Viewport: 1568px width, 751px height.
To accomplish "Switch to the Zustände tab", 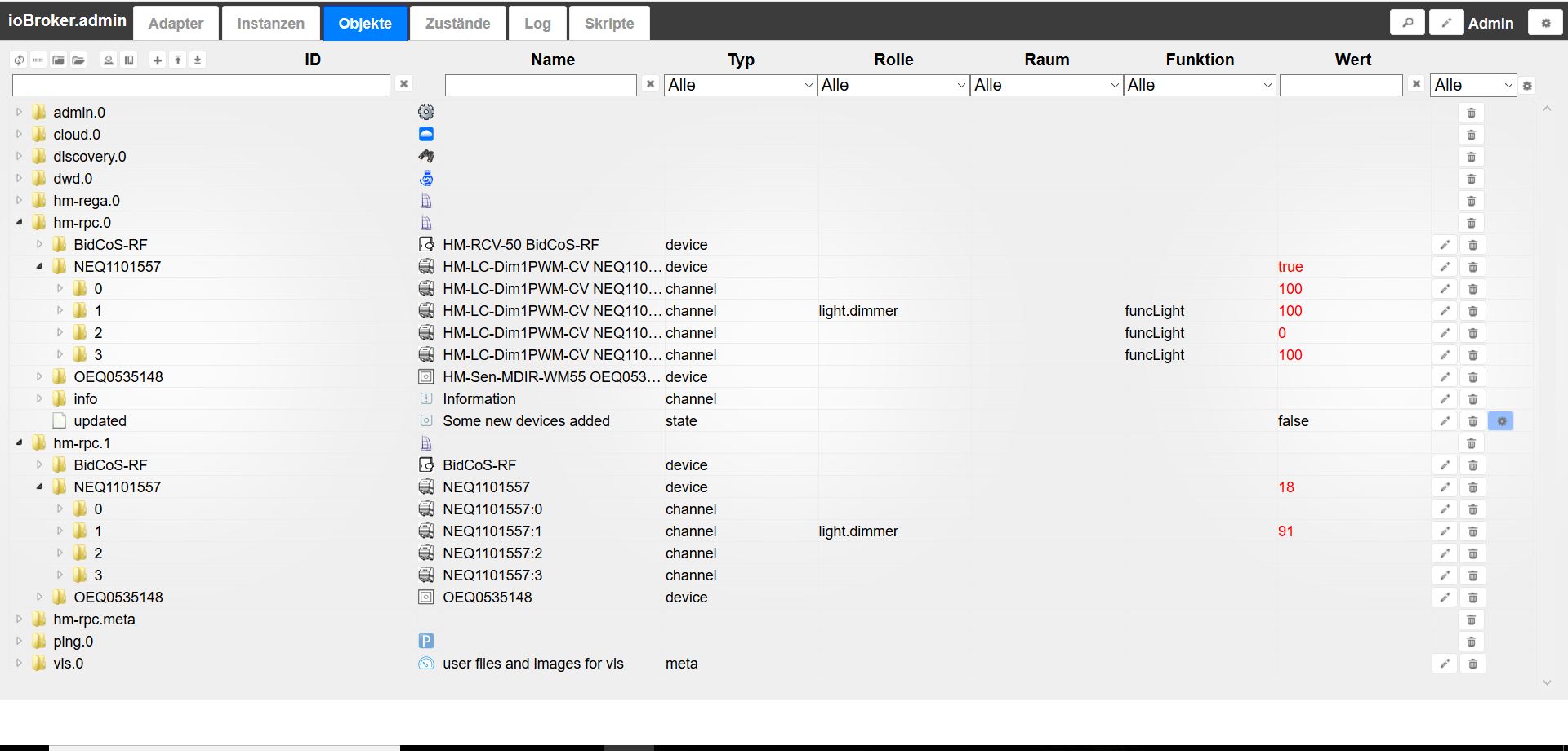I will point(457,24).
